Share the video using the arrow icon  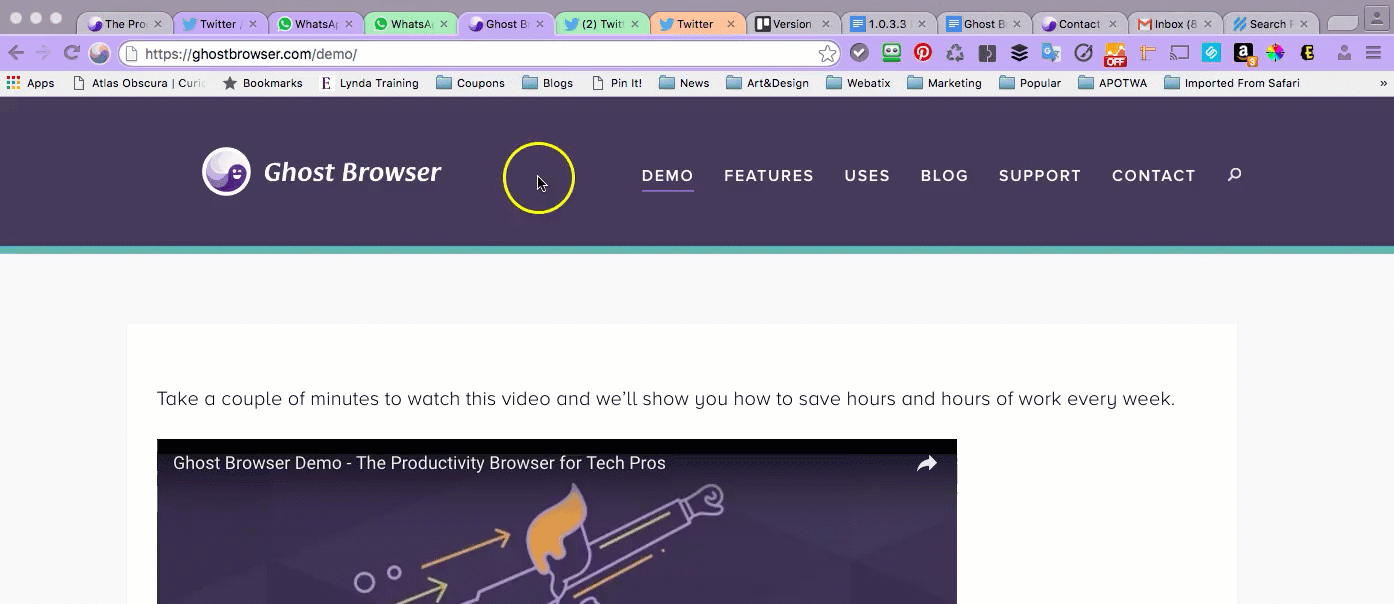pyautogui.click(x=927, y=463)
